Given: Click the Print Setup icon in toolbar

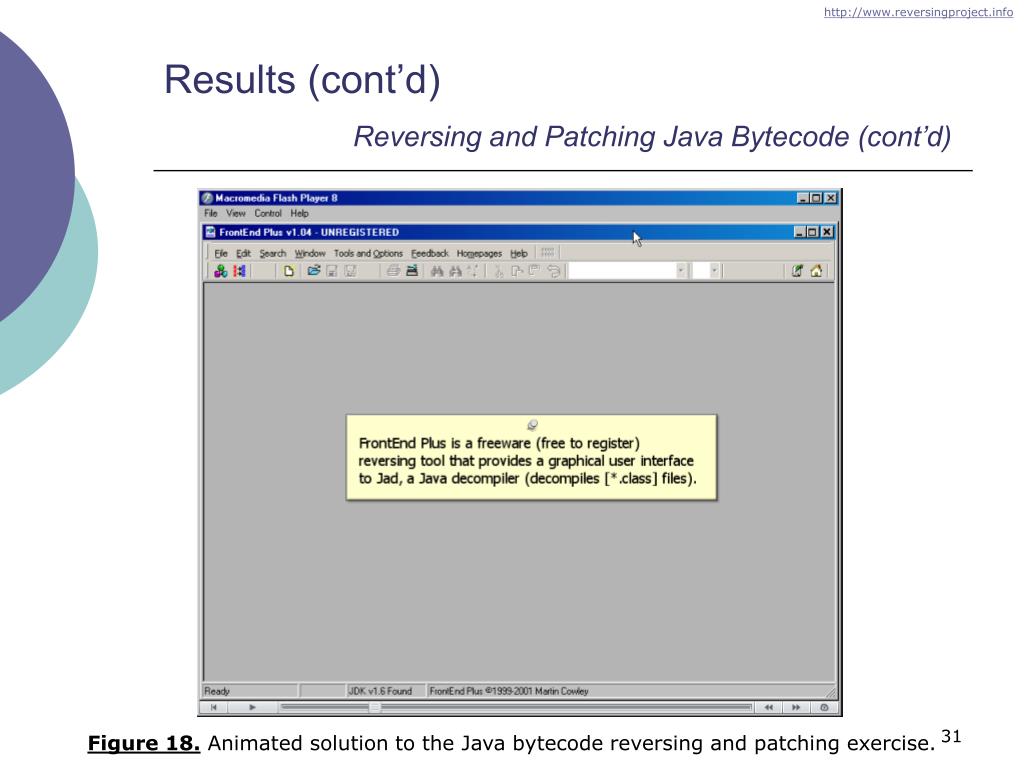Looking at the screenshot, I should (412, 271).
